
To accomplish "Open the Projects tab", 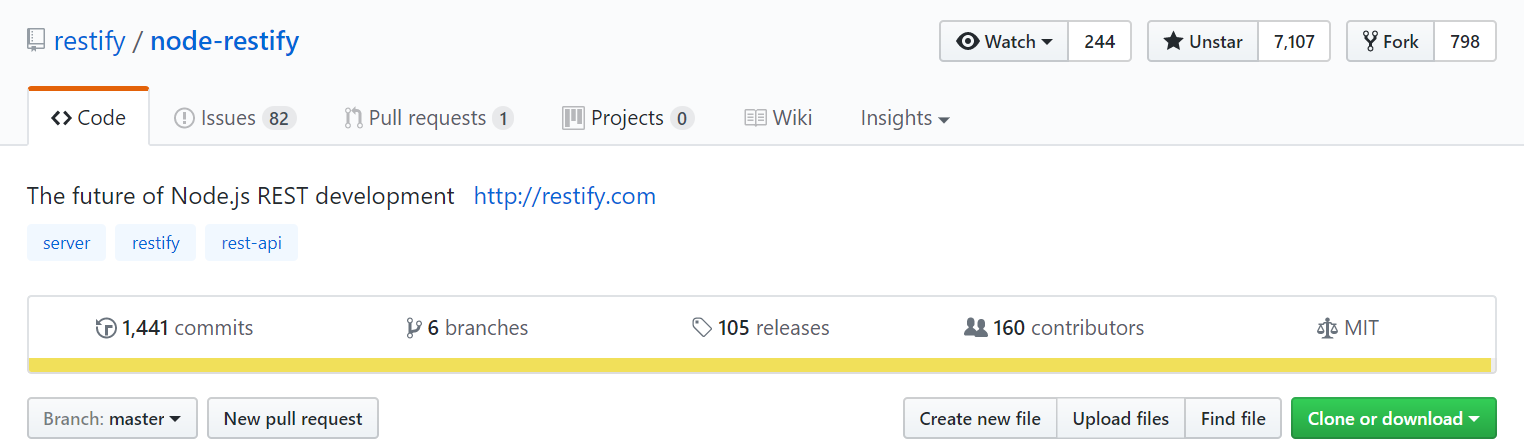I will (628, 118).
